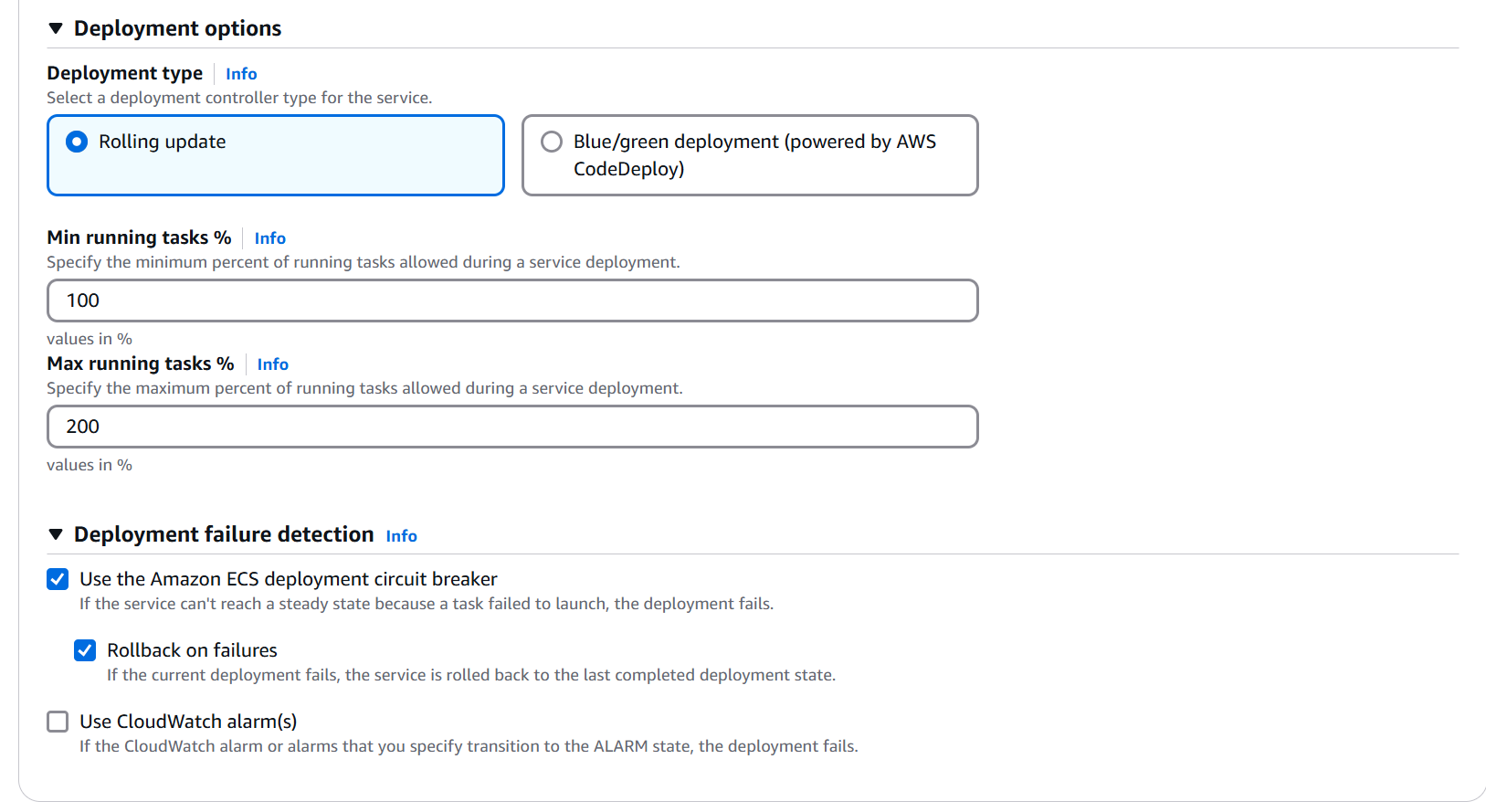Focus the Min running tasks % field
The height and width of the screenshot is (812, 1486).
click(512, 301)
